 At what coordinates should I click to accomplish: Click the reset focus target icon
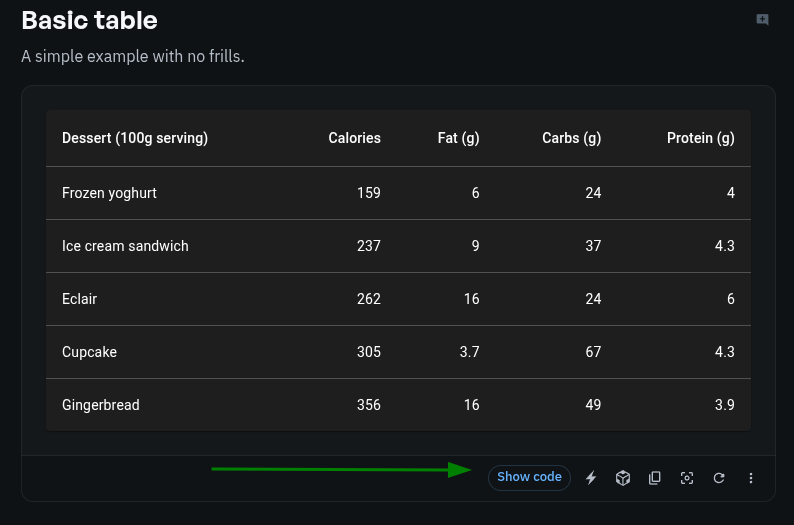pyautogui.click(x=687, y=478)
